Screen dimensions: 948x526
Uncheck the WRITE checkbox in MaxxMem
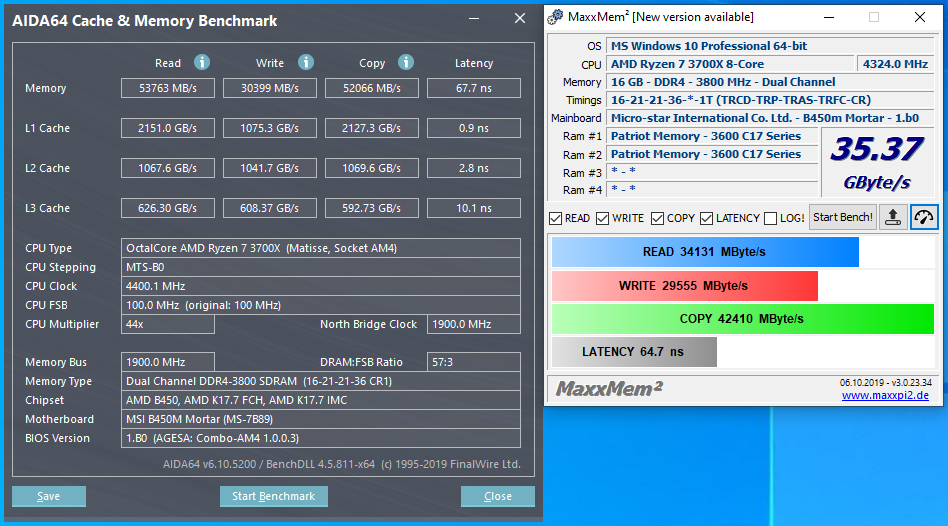(x=602, y=218)
